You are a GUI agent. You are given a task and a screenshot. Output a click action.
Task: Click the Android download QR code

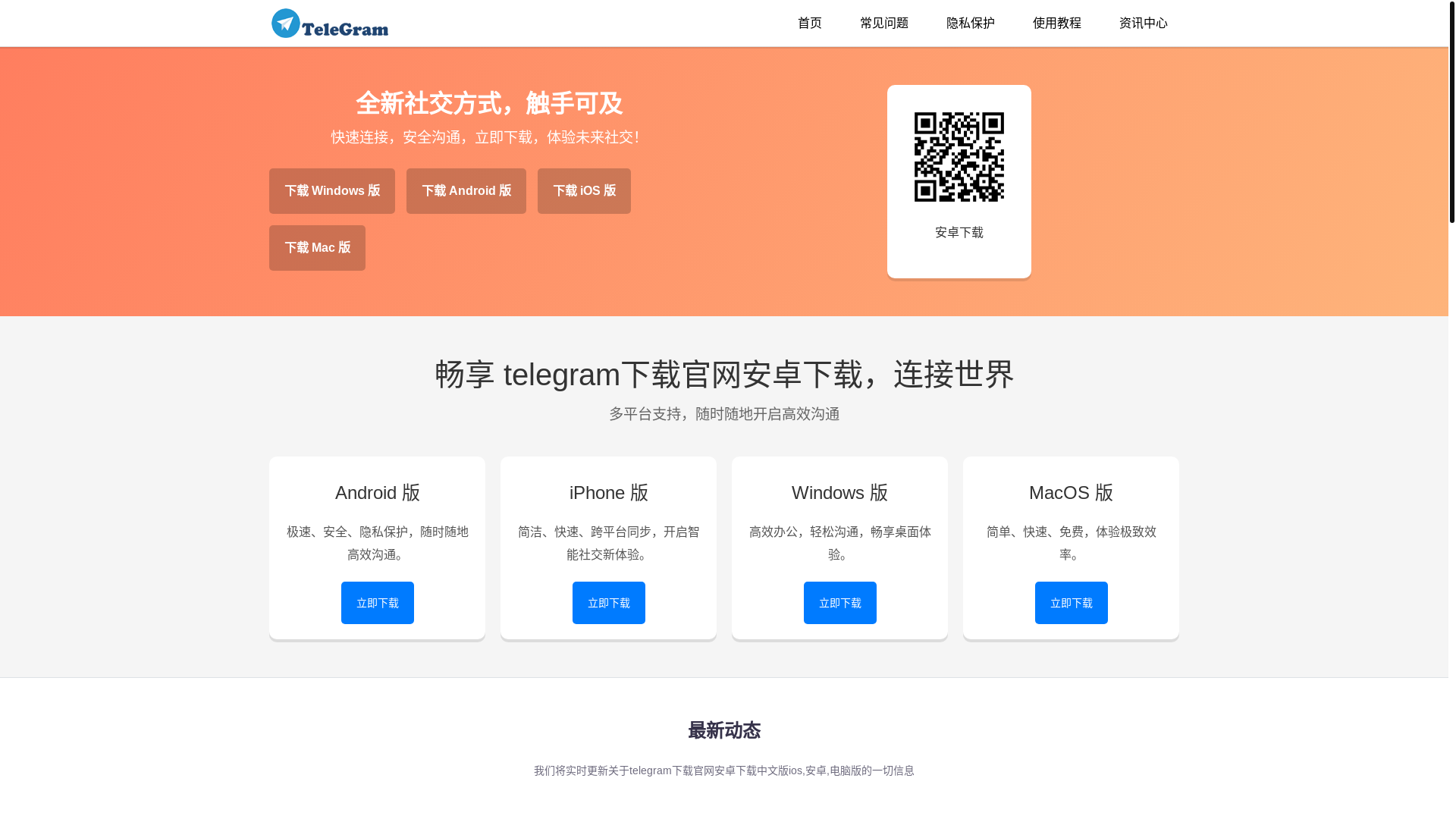coord(959,157)
